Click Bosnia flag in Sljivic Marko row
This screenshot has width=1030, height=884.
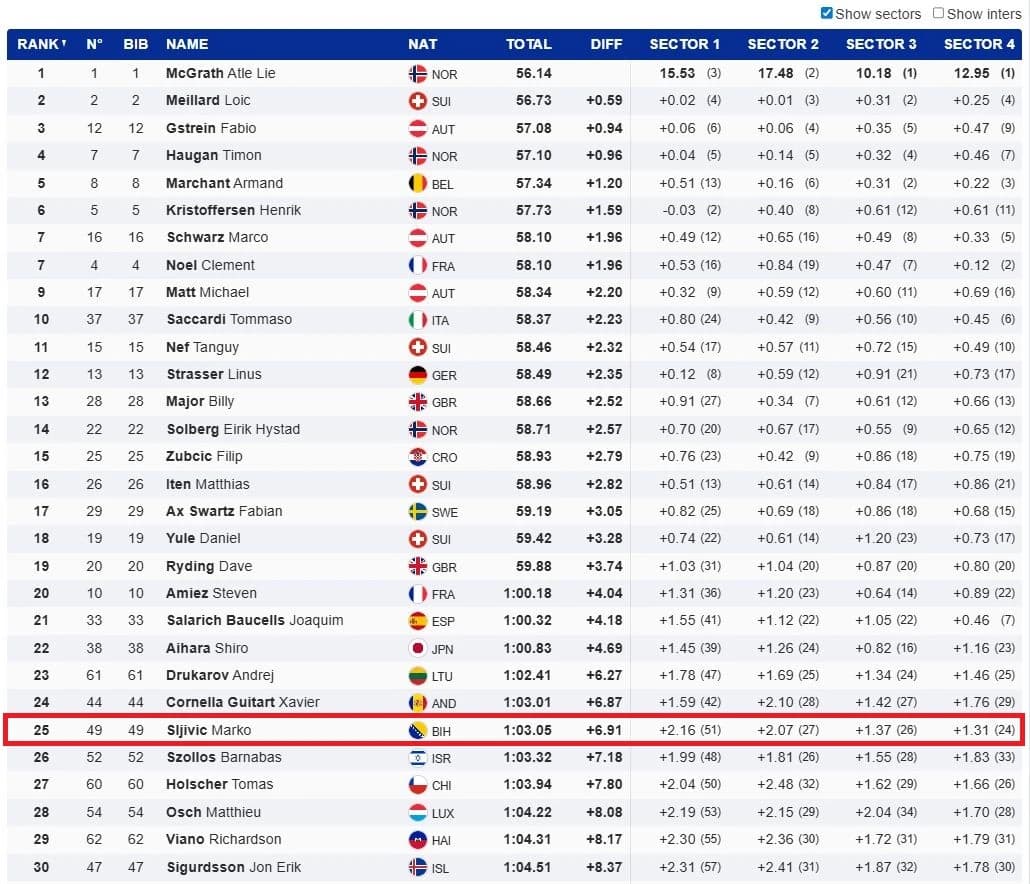coord(418,730)
